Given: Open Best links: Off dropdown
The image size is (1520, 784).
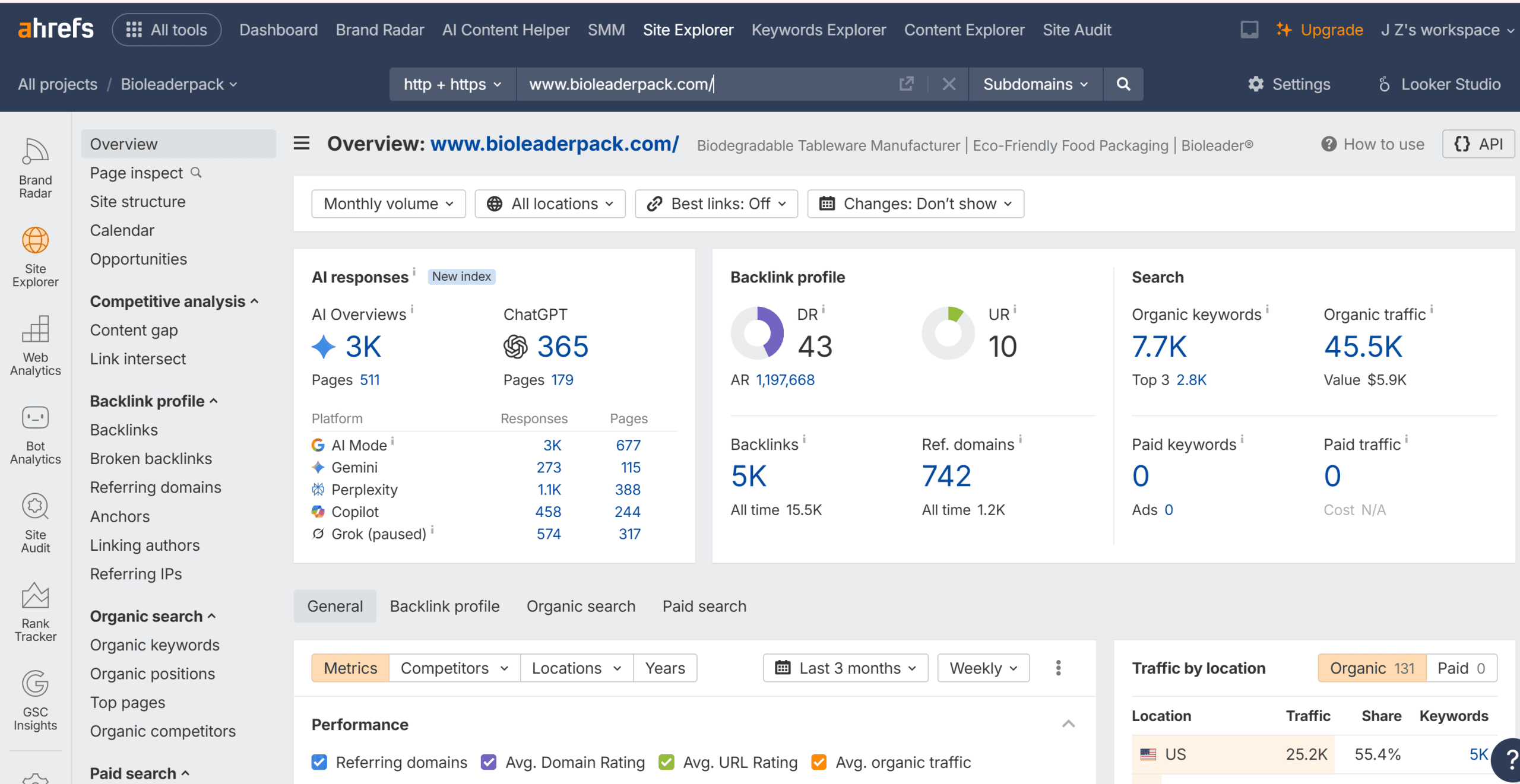Looking at the screenshot, I should [716, 204].
